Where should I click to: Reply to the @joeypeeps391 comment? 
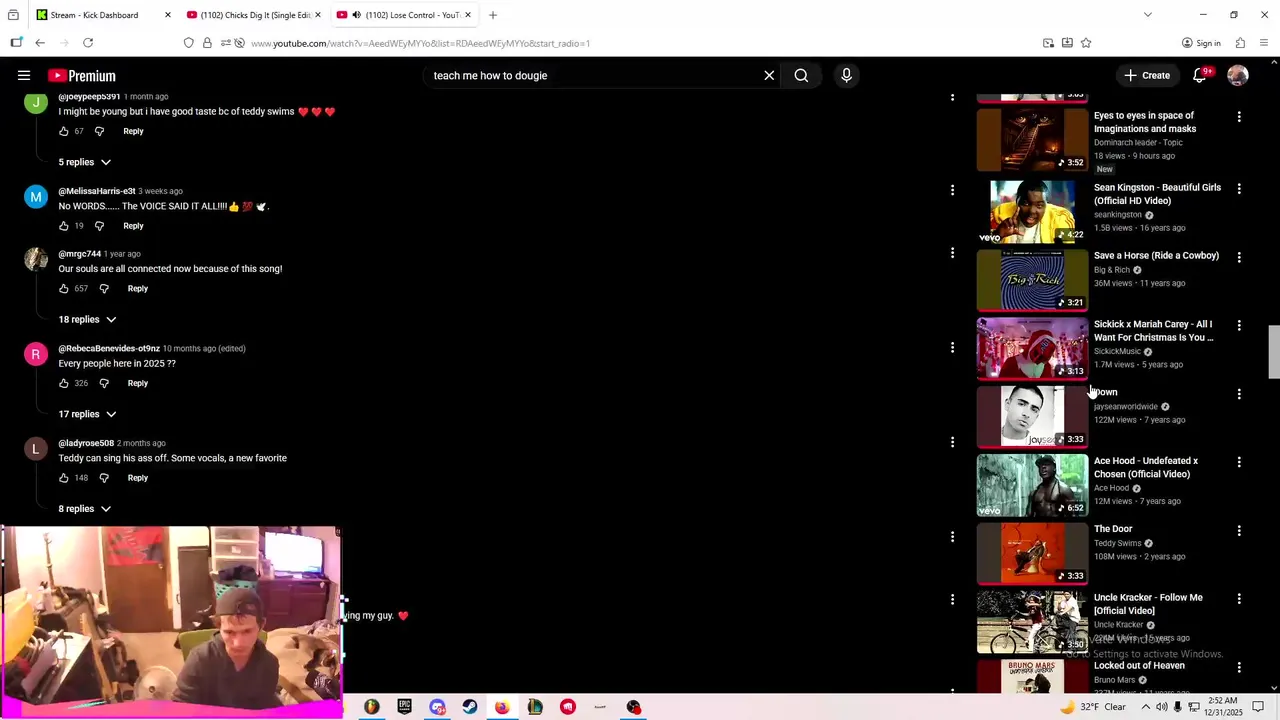[133, 131]
